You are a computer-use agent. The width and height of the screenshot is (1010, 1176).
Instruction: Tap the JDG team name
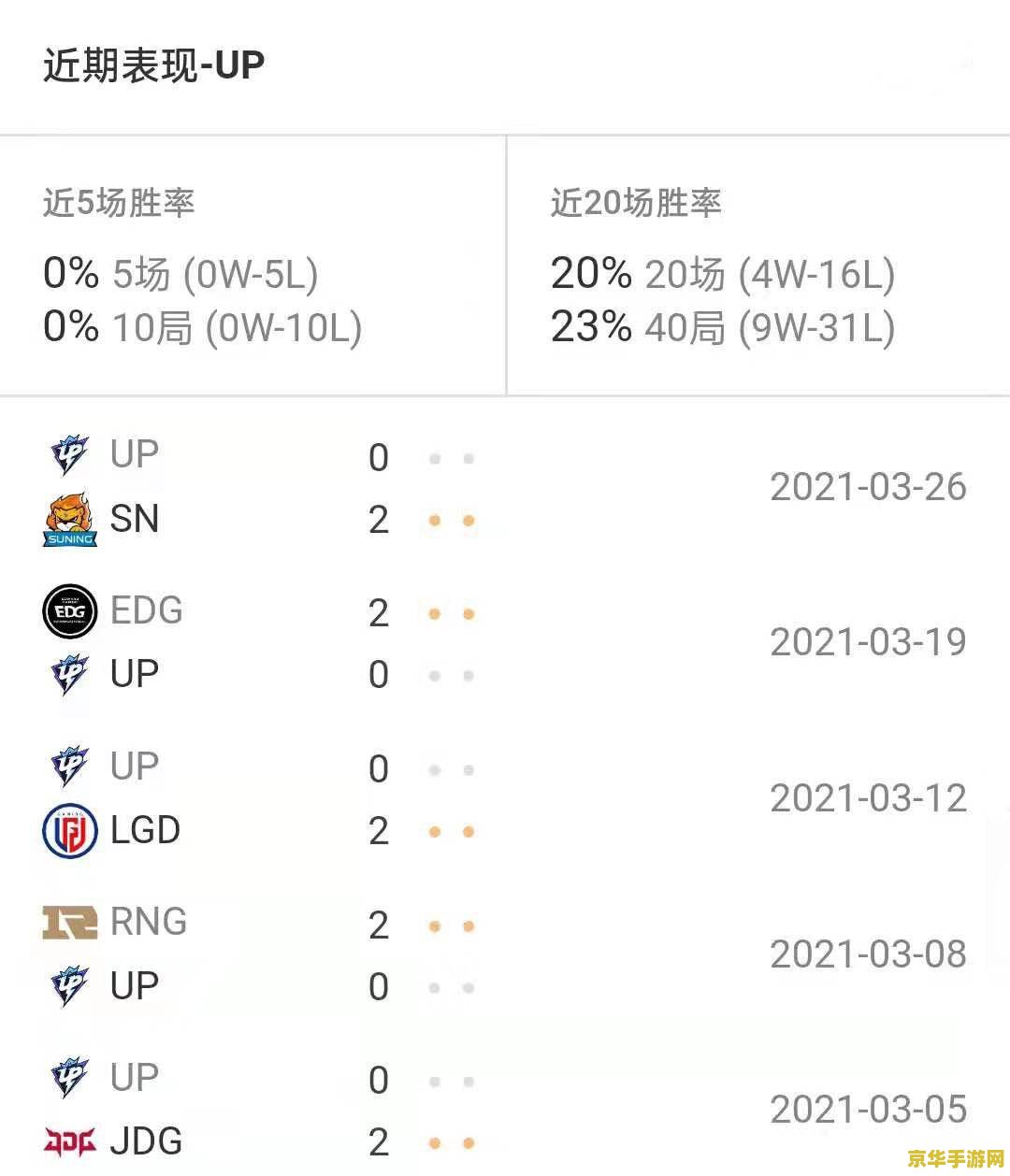[146, 1141]
